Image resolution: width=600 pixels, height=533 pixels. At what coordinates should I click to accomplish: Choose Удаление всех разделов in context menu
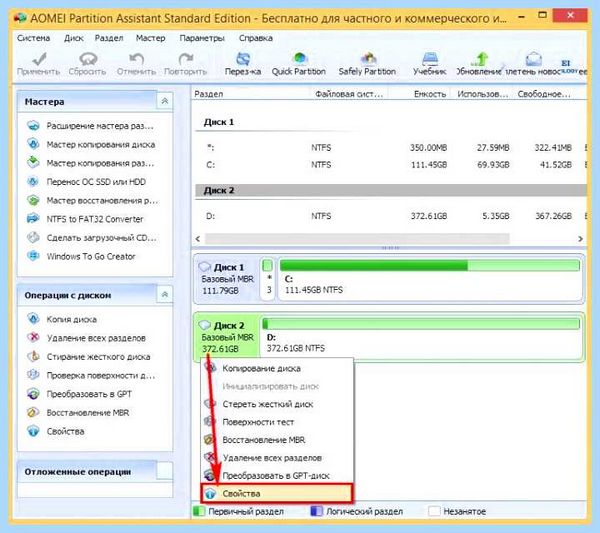(x=277, y=458)
